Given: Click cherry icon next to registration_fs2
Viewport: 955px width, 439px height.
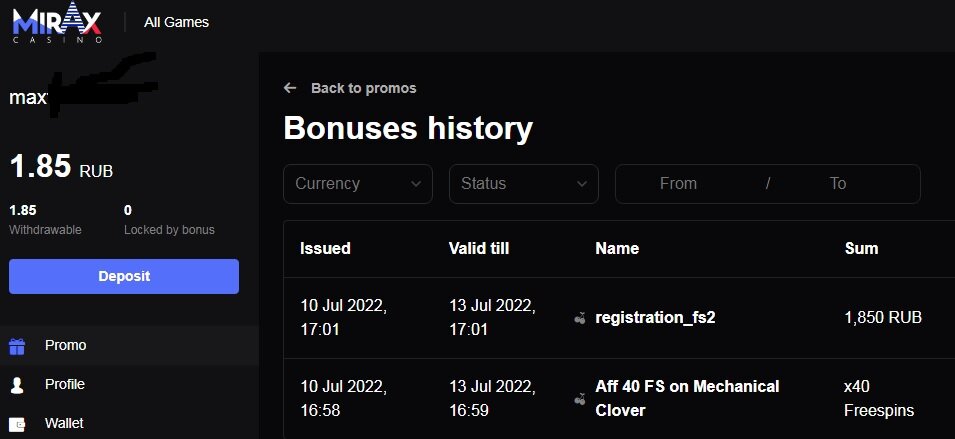Looking at the screenshot, I should [x=580, y=318].
